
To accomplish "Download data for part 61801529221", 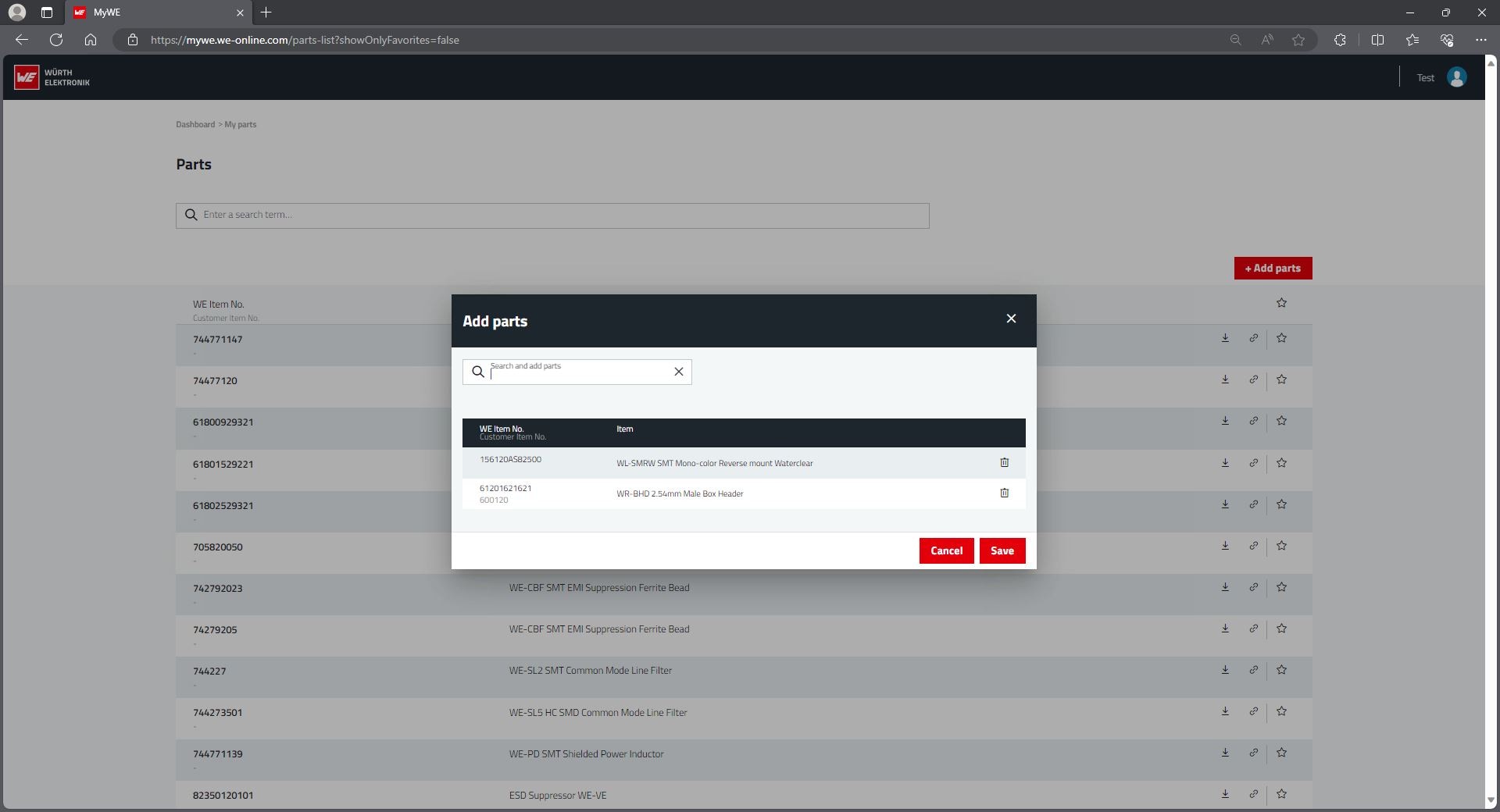I will pyautogui.click(x=1225, y=463).
